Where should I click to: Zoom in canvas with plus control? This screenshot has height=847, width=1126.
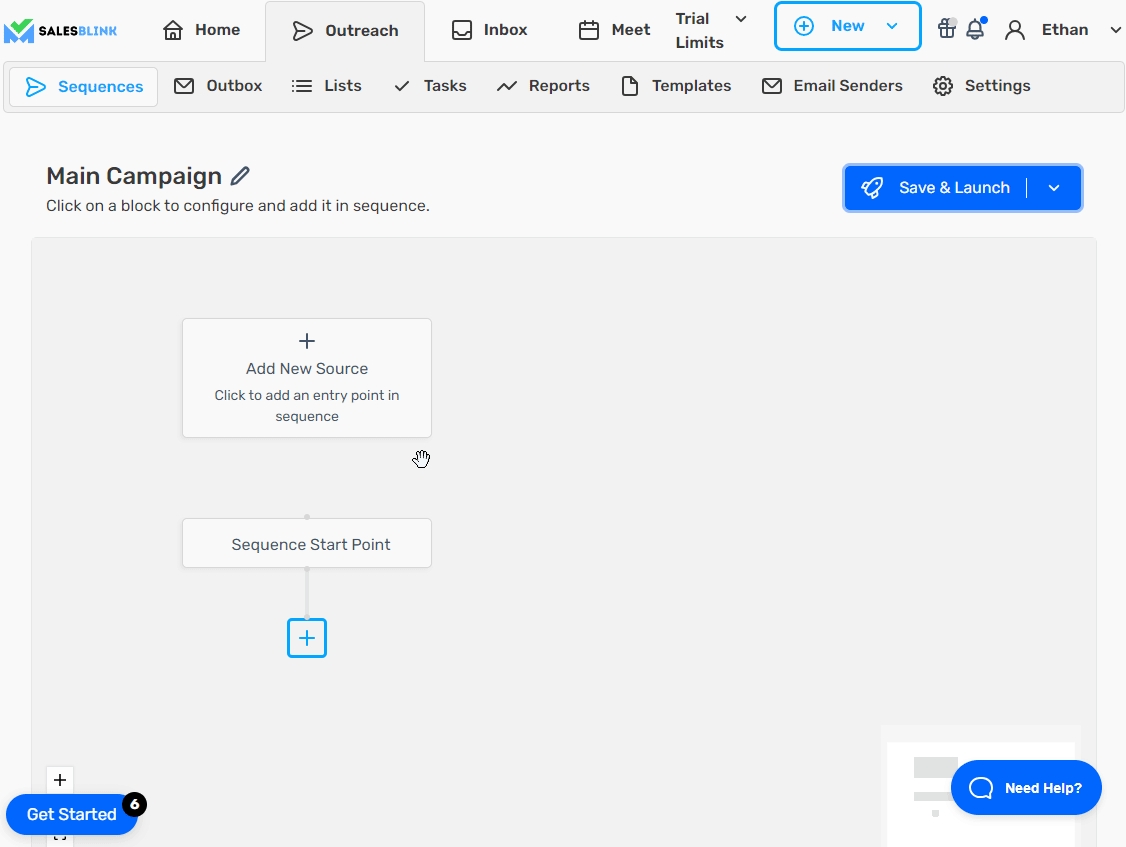click(60, 780)
